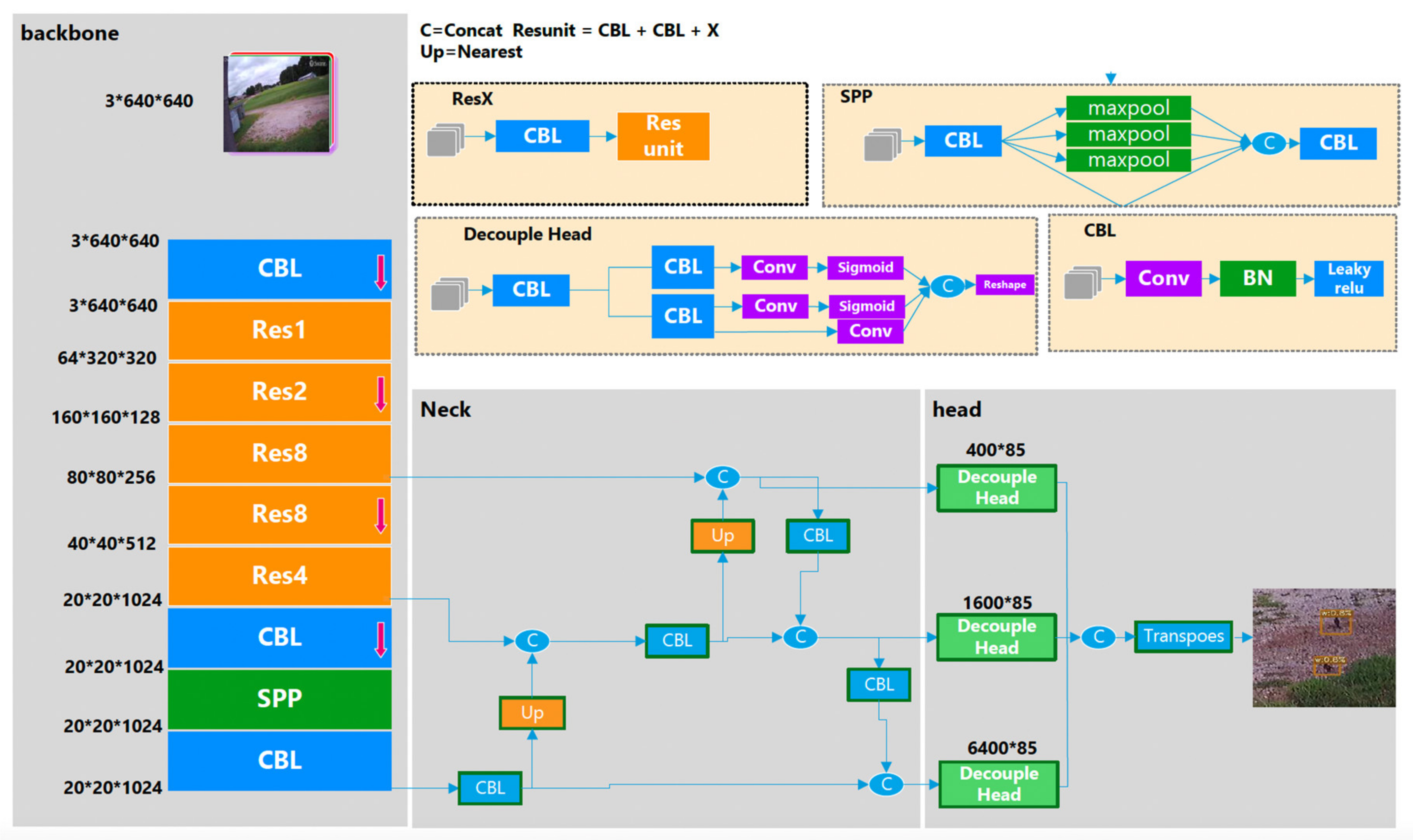Viewport: 1413px width, 840px height.
Task: Click the orange Res unit block
Action: point(663,136)
